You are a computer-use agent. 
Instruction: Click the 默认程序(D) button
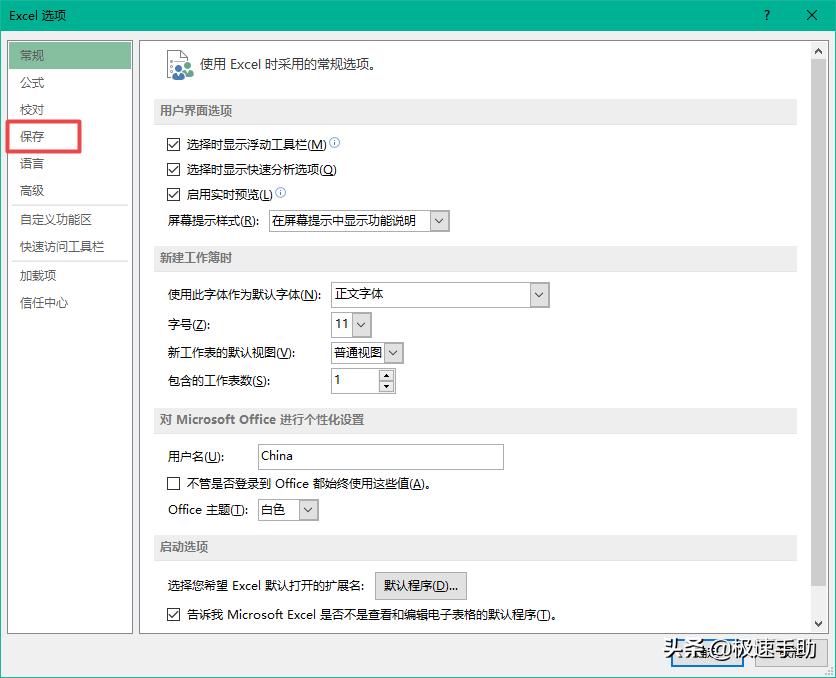[x=420, y=586]
